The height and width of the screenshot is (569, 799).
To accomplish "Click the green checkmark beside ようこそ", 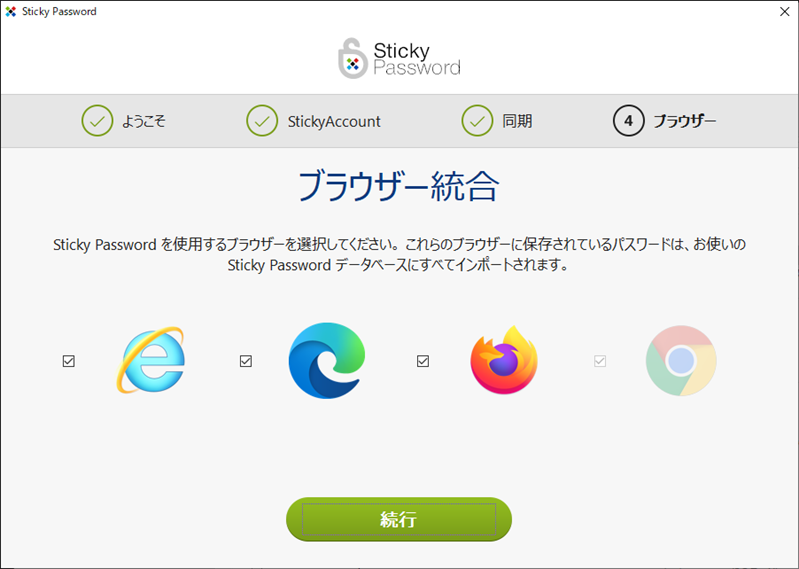I will (97, 121).
